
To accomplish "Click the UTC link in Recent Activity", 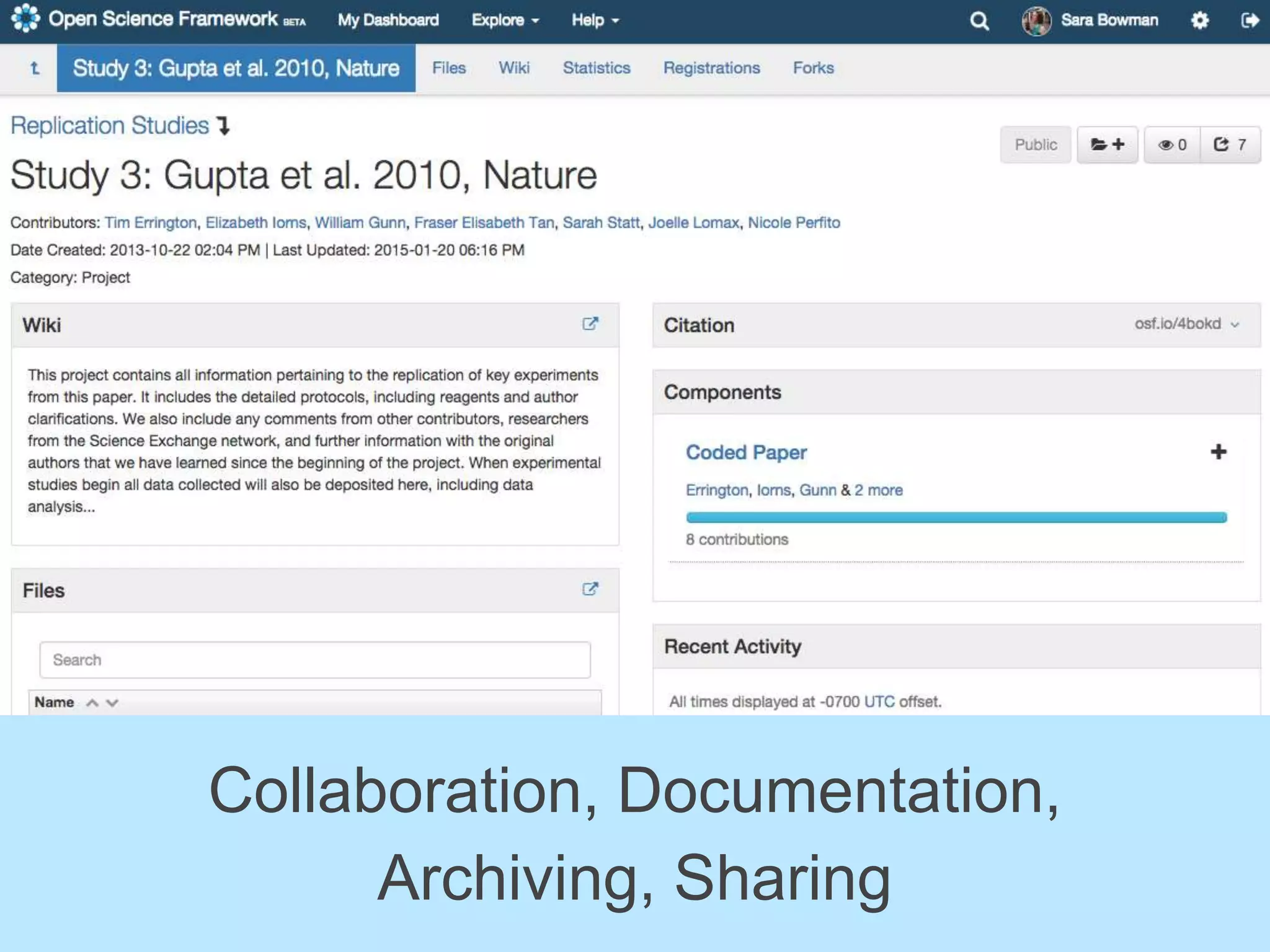I will coord(879,702).
